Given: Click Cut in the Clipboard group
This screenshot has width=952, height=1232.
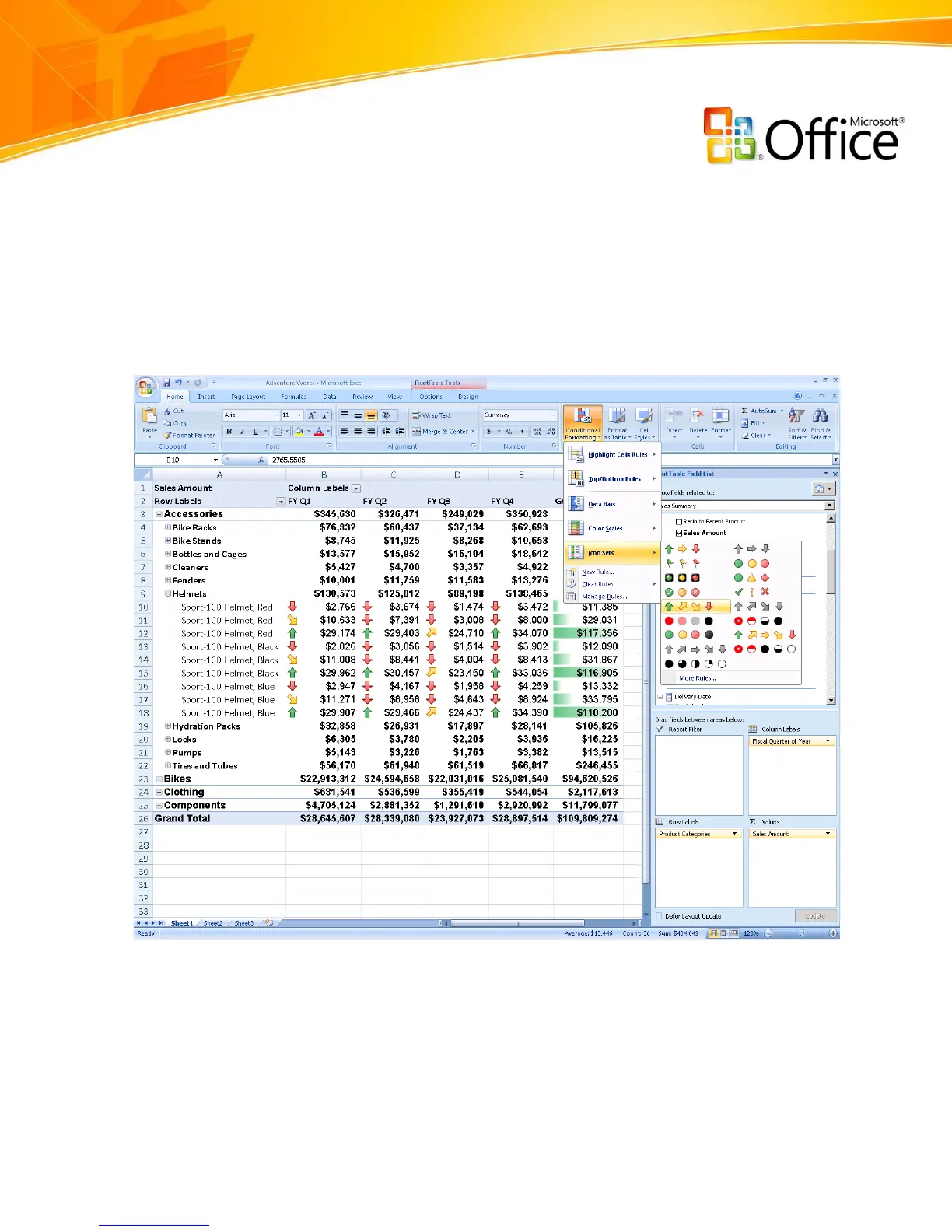Looking at the screenshot, I should point(174,411).
